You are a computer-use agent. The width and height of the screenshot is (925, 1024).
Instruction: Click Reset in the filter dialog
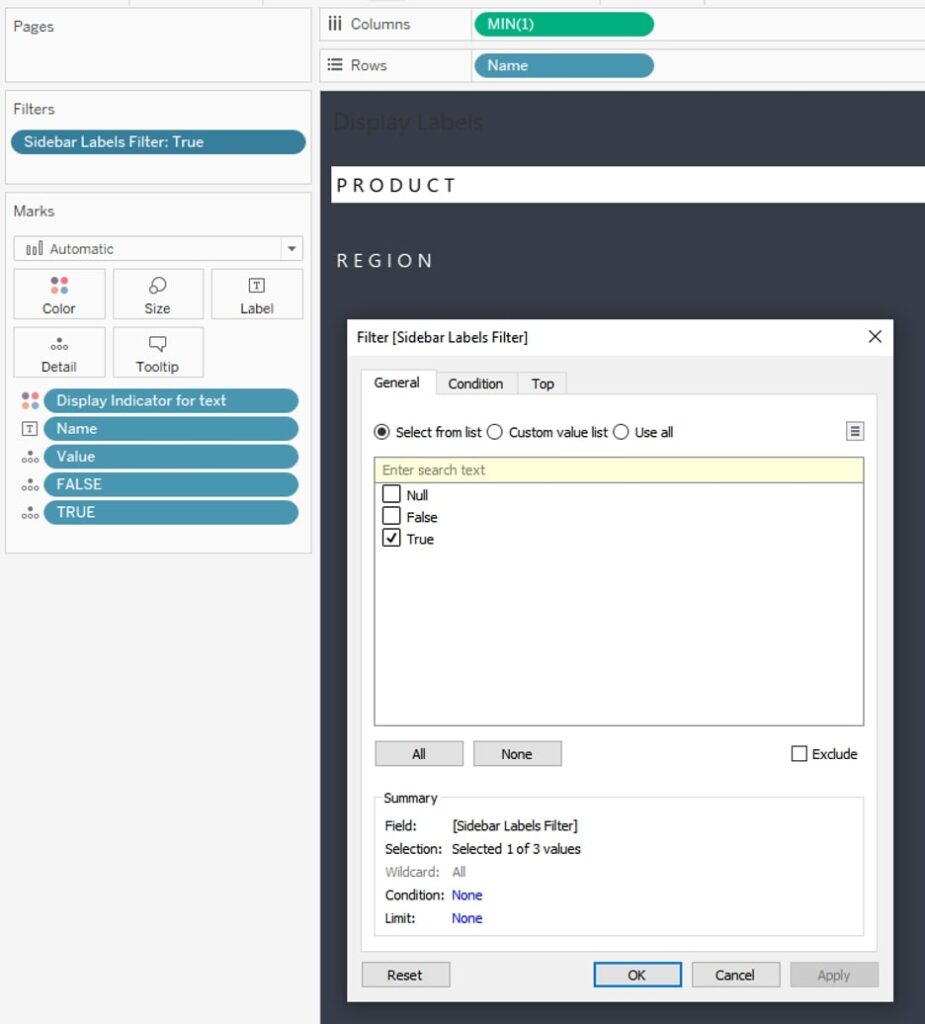[405, 974]
